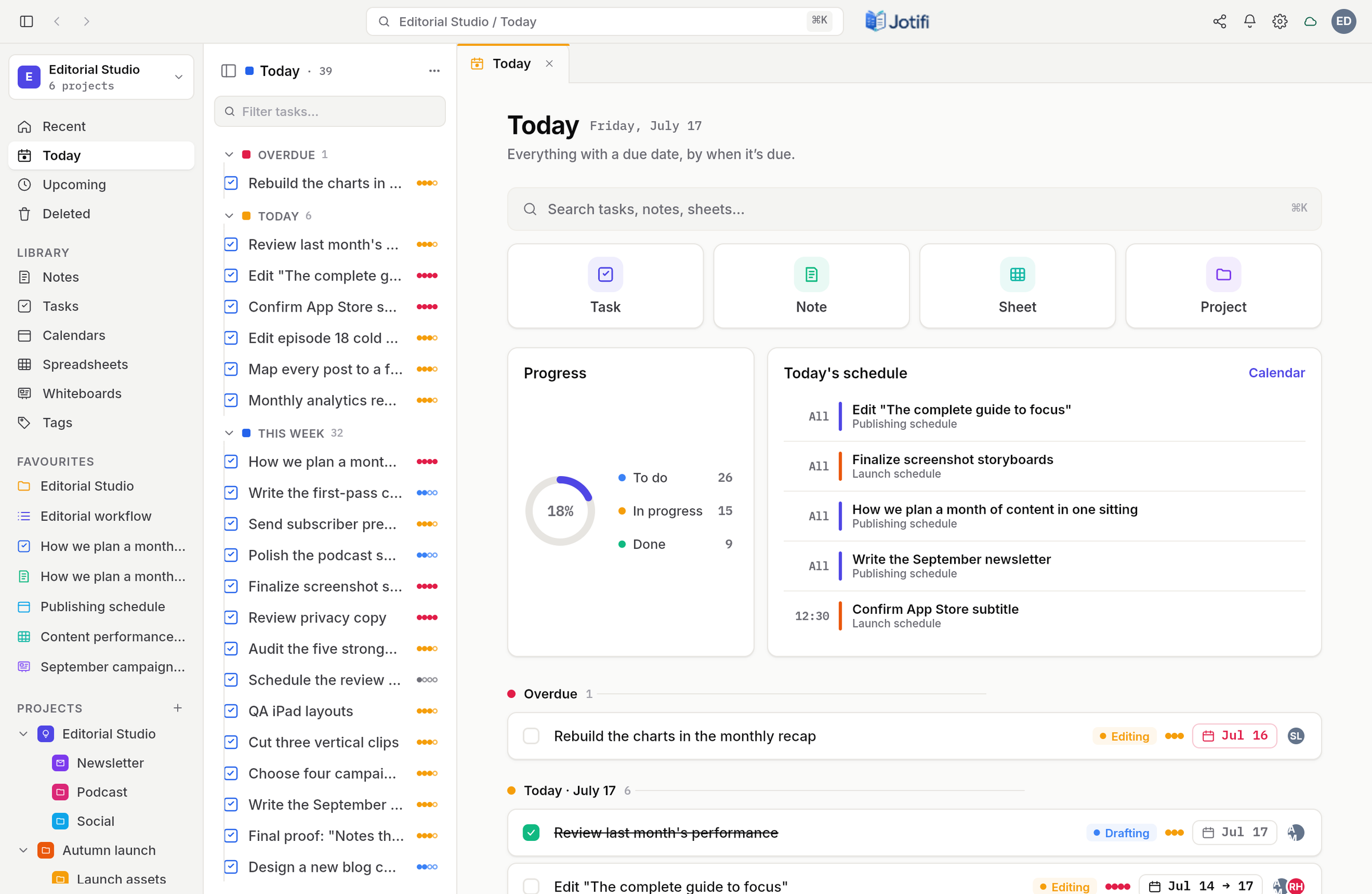1372x894 pixels.
Task: Click the share icon in top bar
Action: 1219,21
